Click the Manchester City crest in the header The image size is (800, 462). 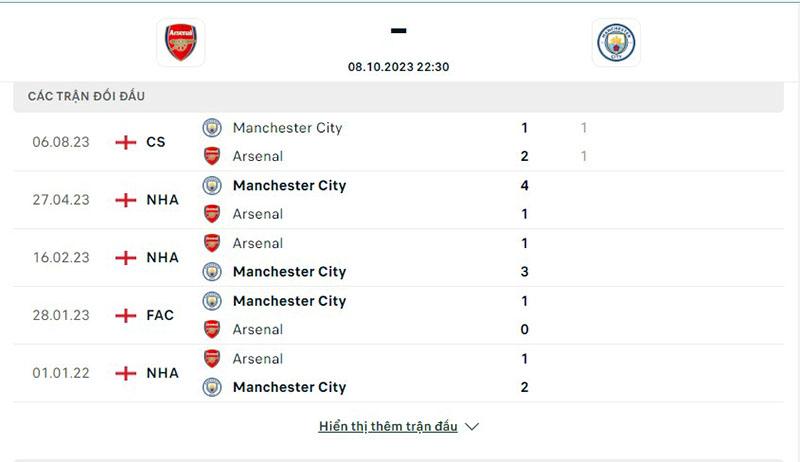(x=616, y=43)
